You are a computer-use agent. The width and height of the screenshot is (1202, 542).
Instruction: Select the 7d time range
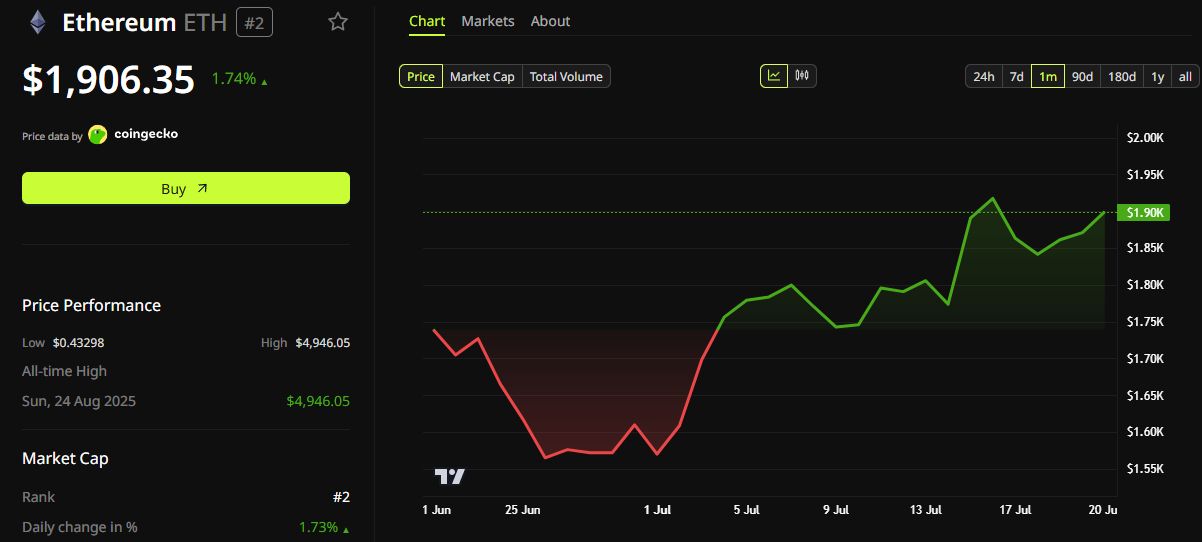(1016, 76)
